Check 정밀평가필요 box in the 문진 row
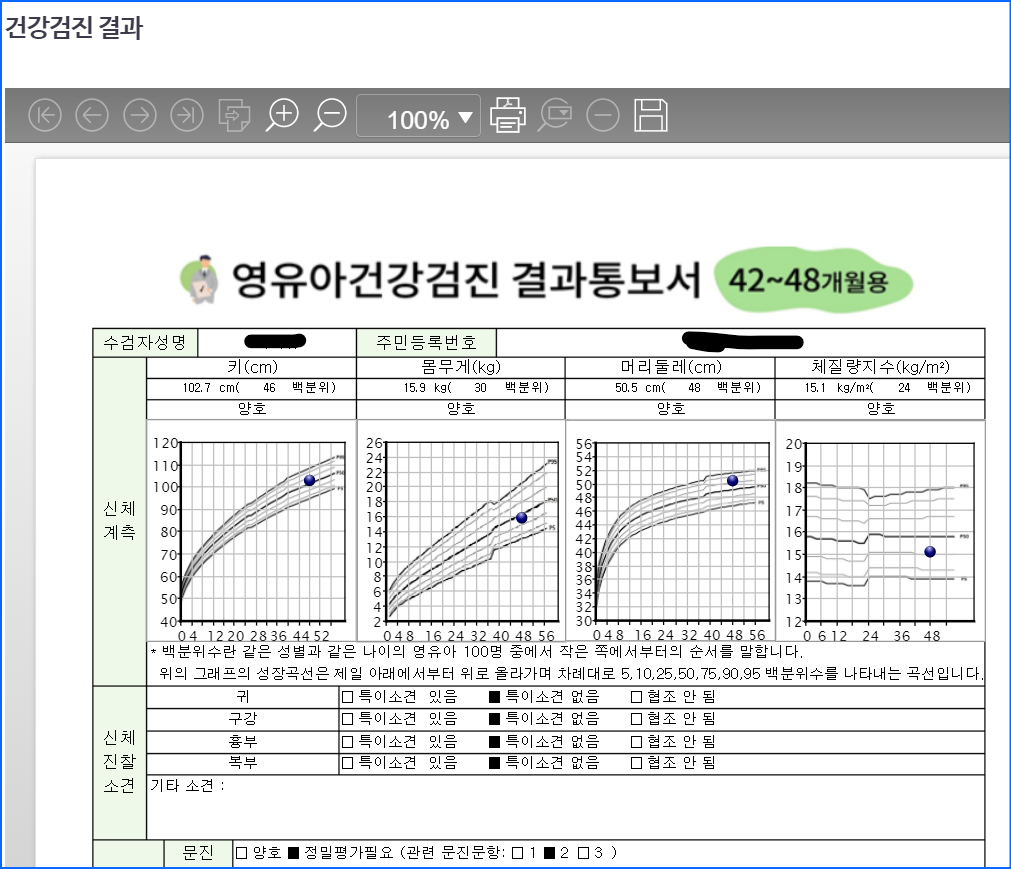1011x869 pixels. (293, 853)
